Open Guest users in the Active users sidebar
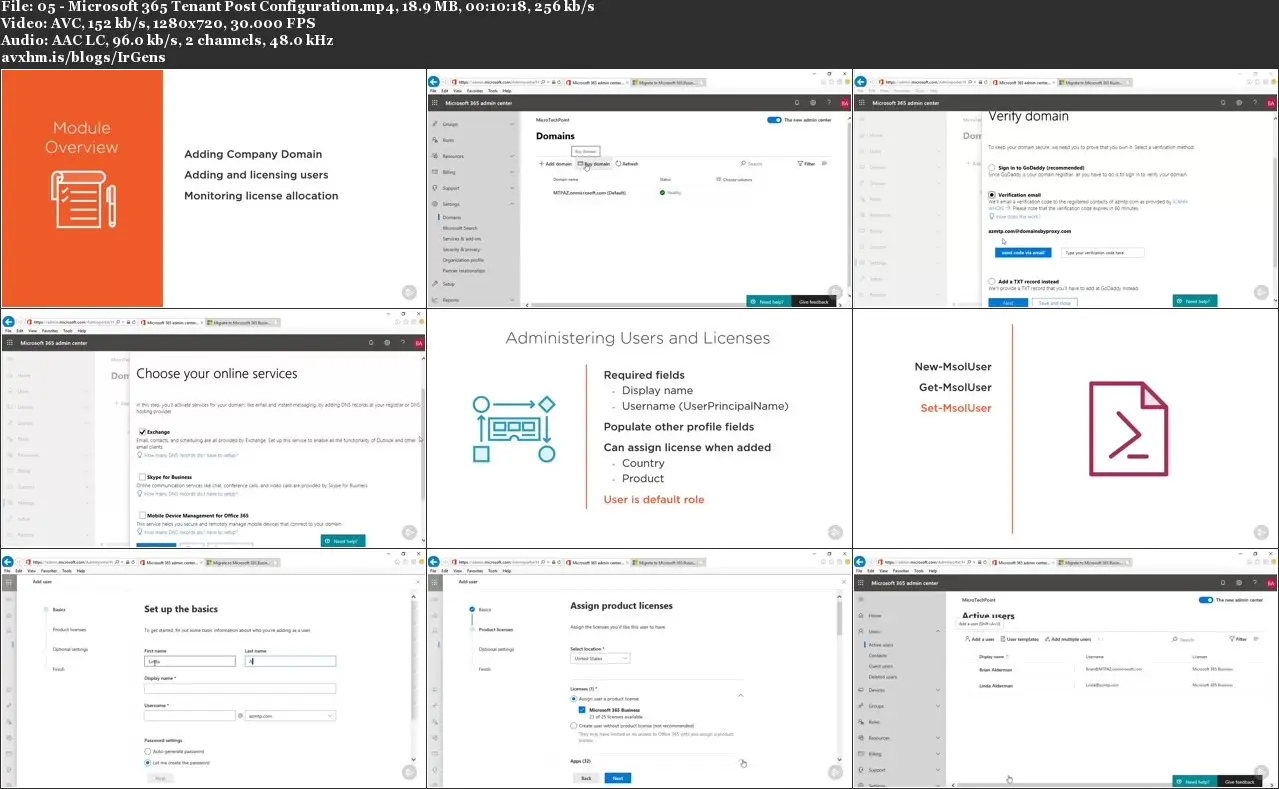 (x=881, y=666)
